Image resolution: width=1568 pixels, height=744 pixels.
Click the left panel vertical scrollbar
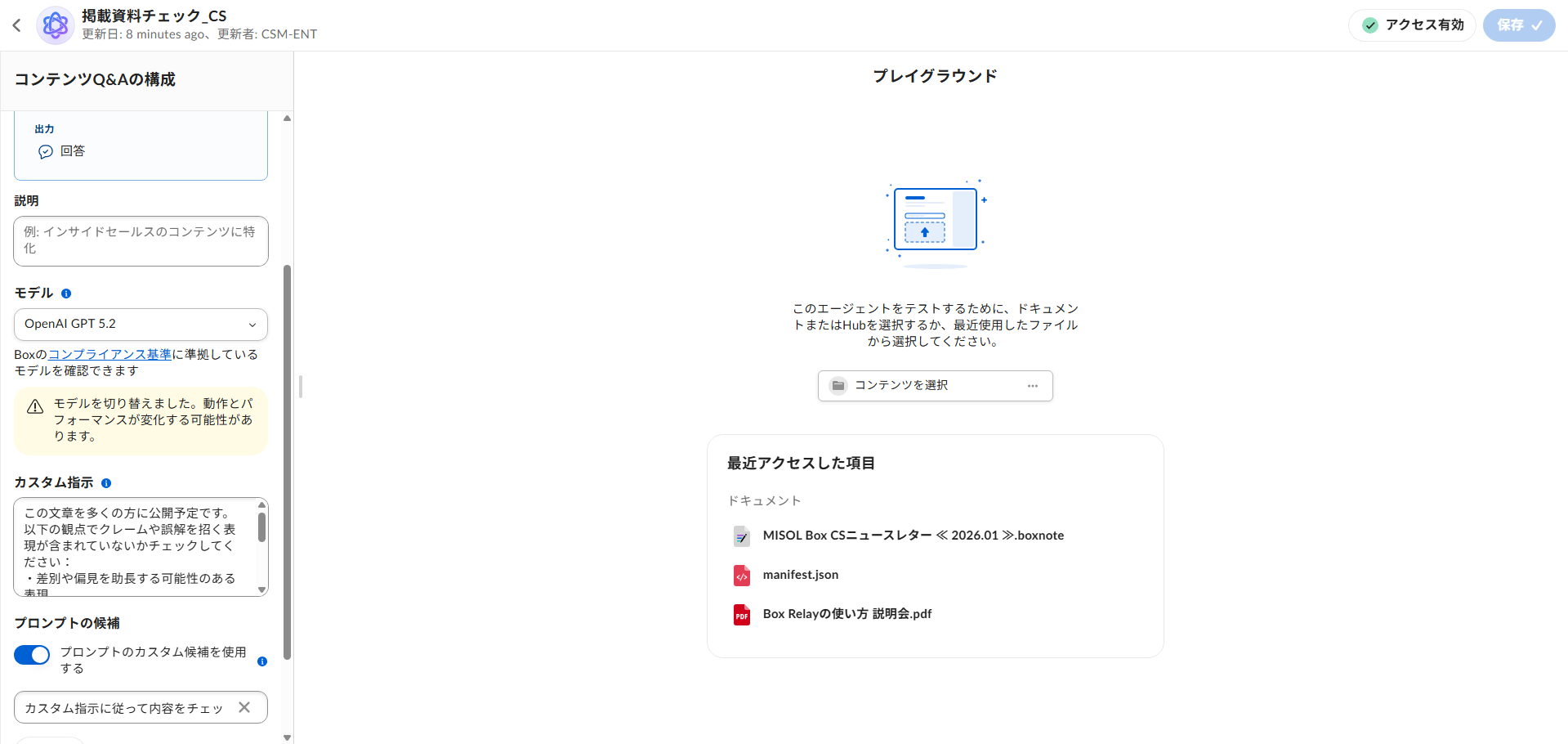[287, 458]
